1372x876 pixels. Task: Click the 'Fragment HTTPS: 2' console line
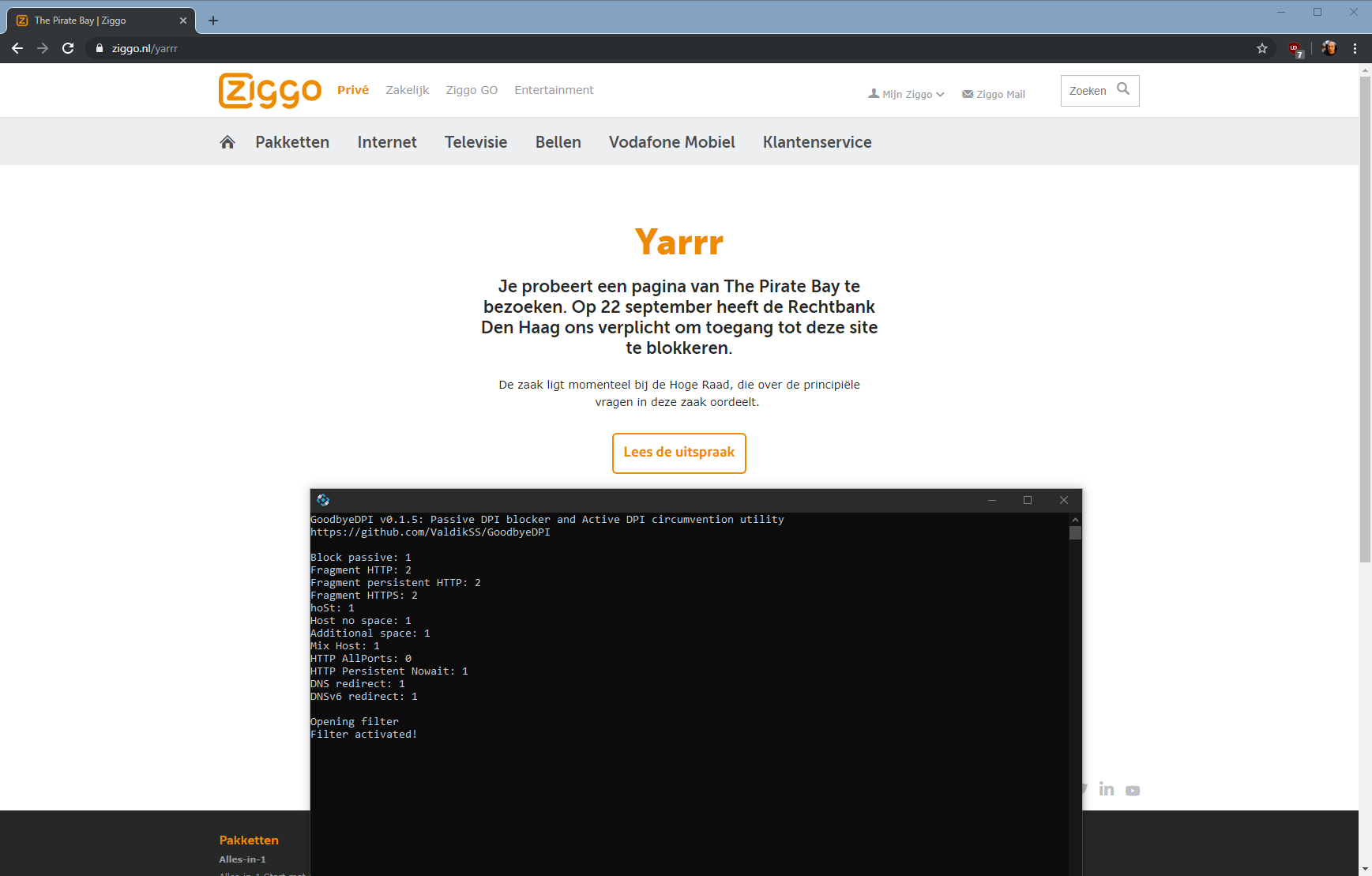[364, 596]
